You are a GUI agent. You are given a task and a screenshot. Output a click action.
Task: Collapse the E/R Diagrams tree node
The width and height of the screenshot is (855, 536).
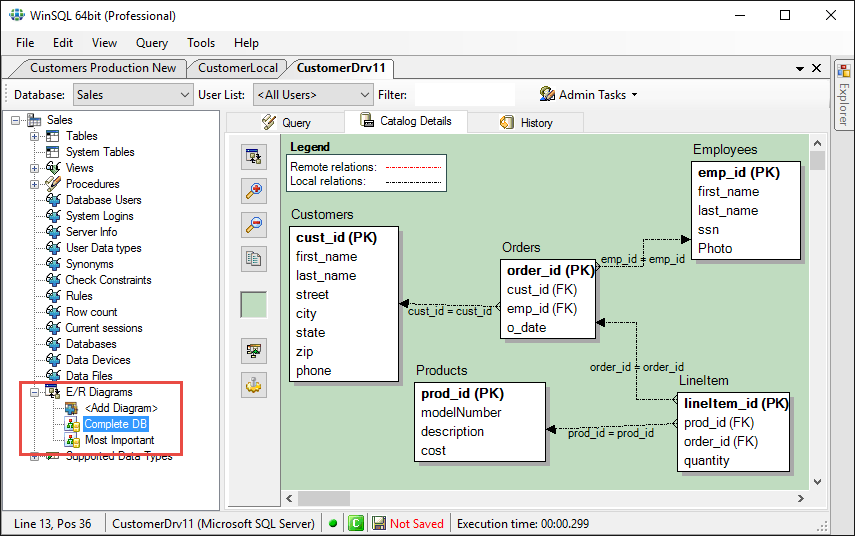[x=34, y=392]
